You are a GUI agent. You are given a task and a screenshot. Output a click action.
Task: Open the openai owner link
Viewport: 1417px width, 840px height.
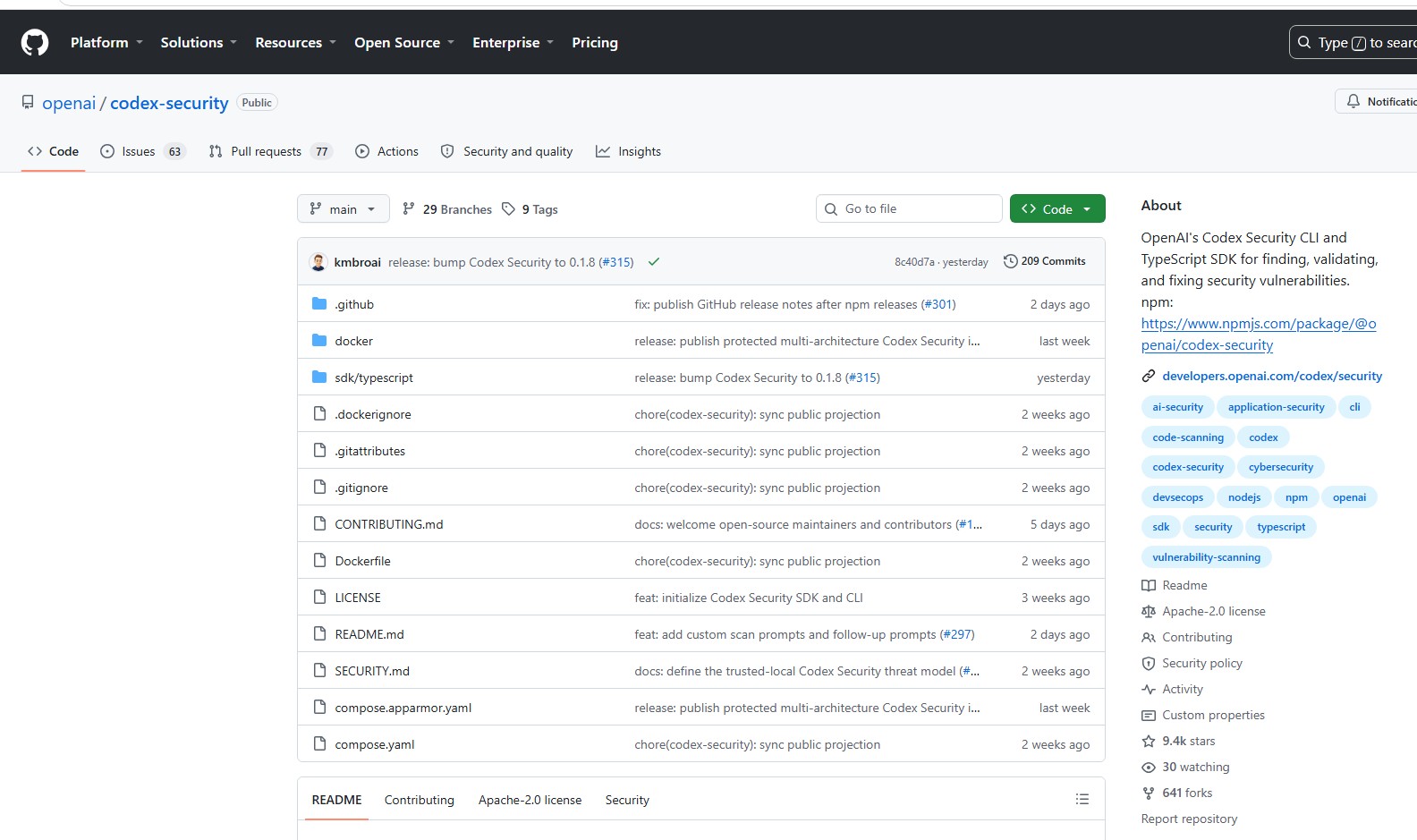69,103
